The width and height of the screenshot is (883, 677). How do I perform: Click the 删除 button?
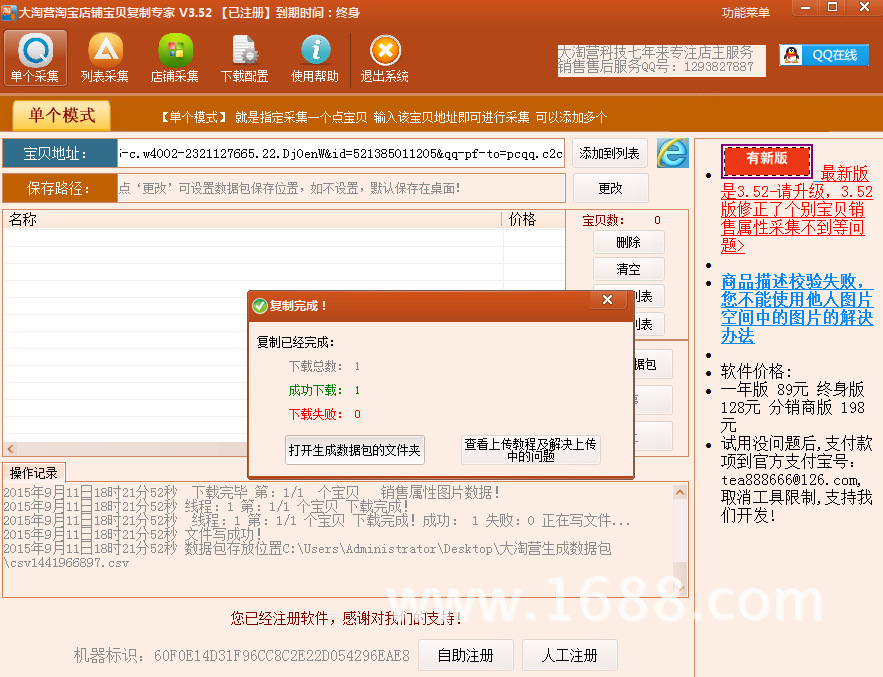628,242
